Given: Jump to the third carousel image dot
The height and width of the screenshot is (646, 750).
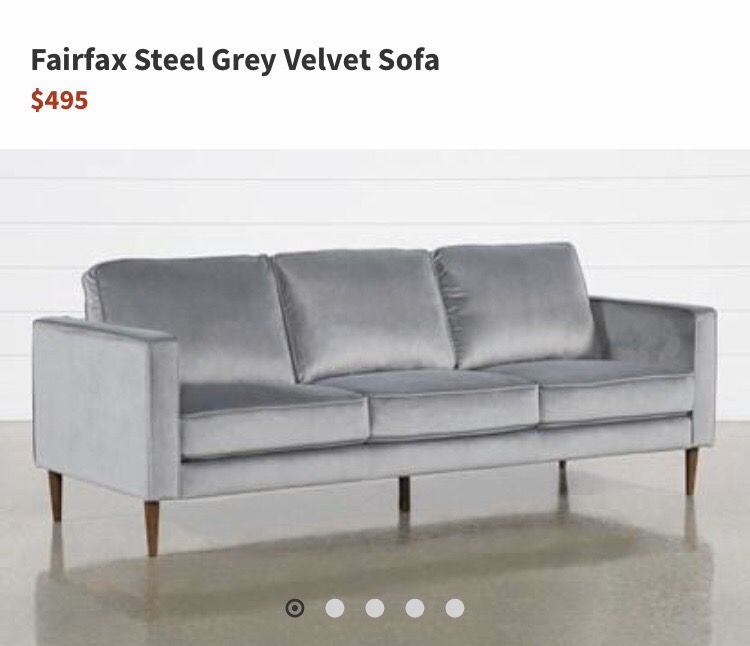Looking at the screenshot, I should (375, 608).
